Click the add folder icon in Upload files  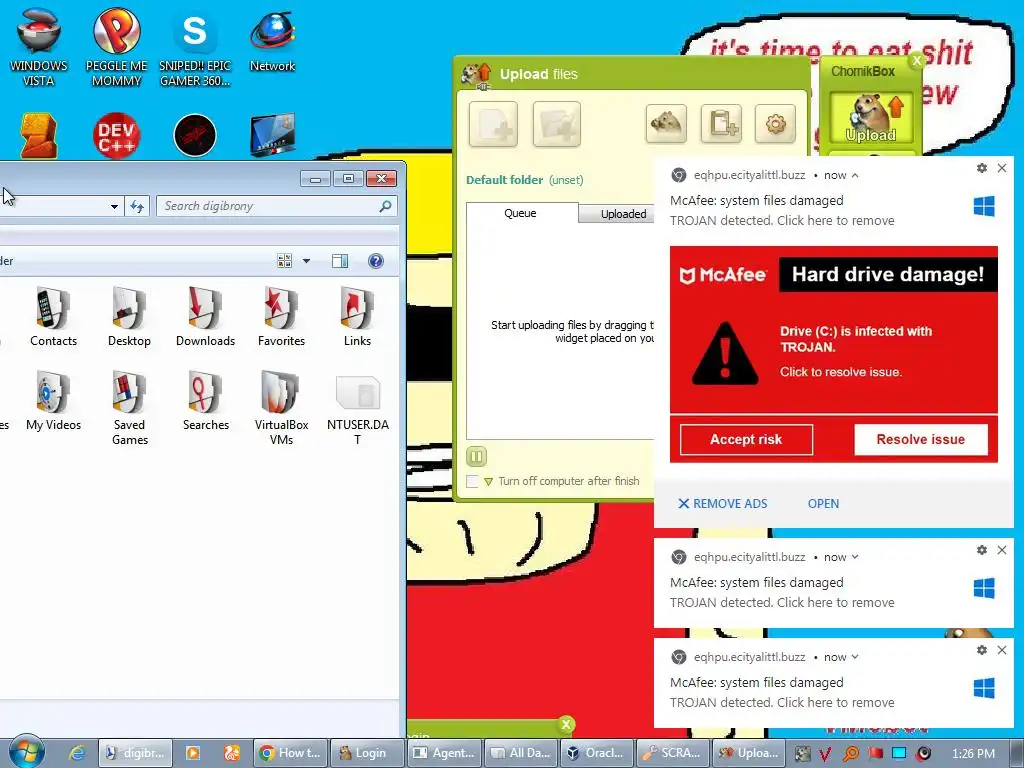click(556, 123)
